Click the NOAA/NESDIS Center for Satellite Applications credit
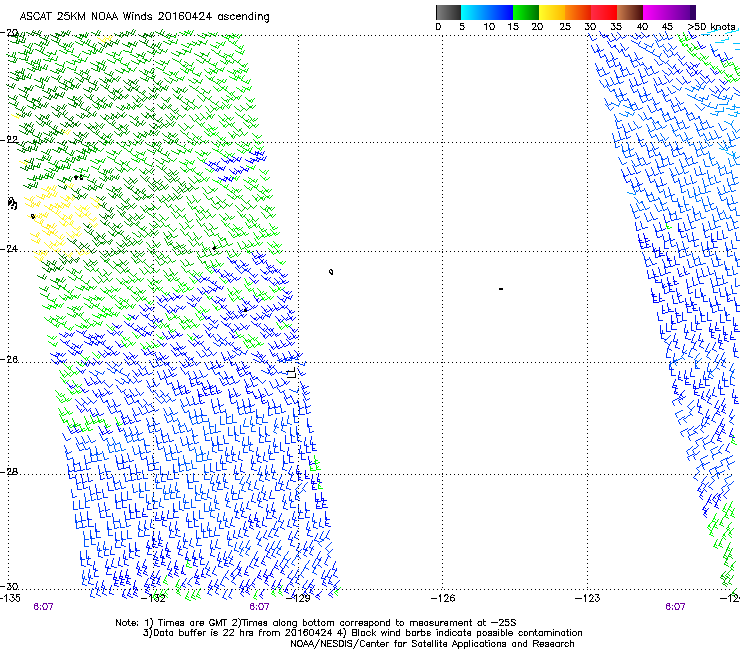Image resolution: width=740 pixels, height=650 pixels. click(432, 644)
